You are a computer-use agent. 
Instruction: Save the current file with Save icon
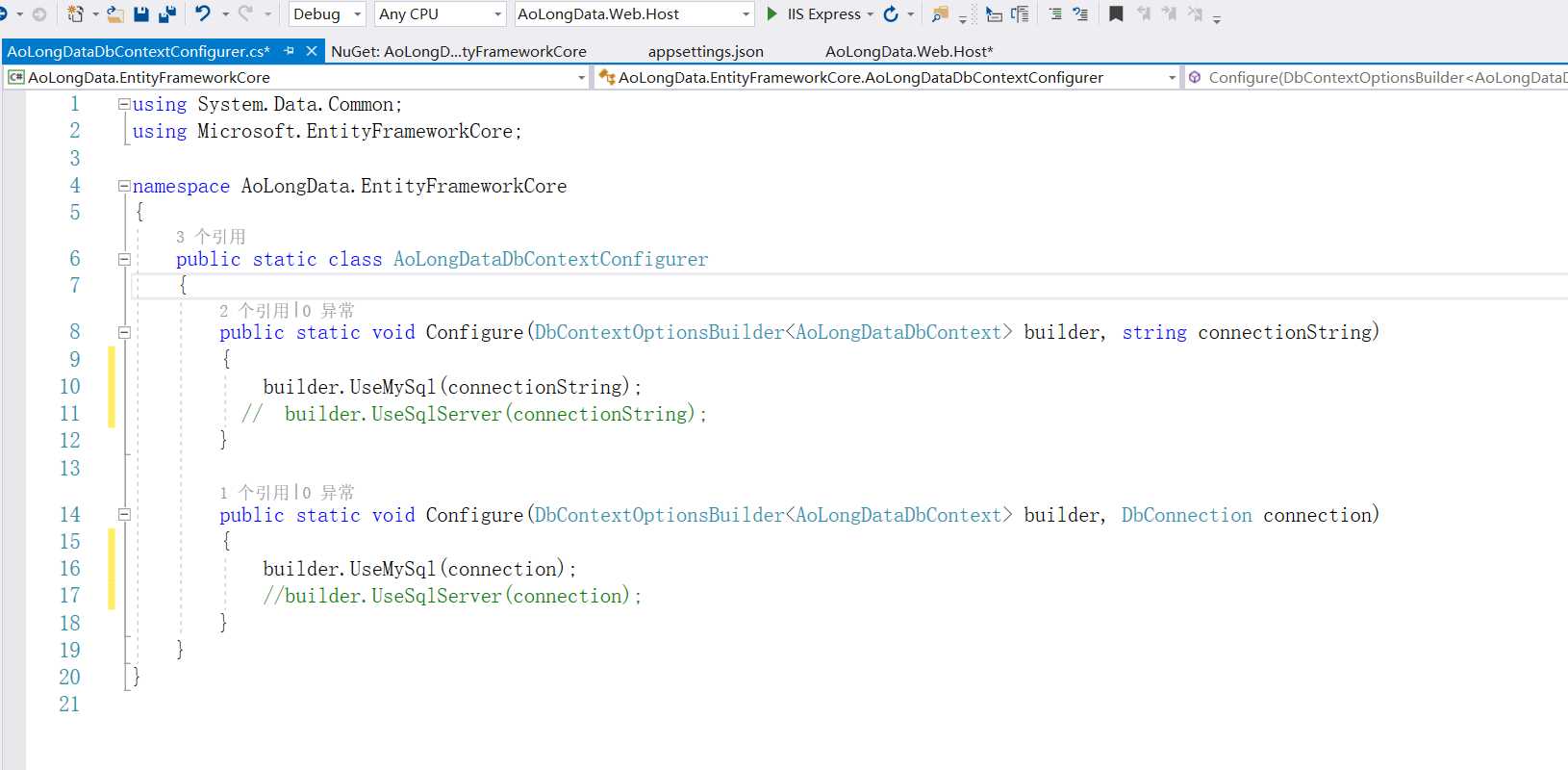141,13
